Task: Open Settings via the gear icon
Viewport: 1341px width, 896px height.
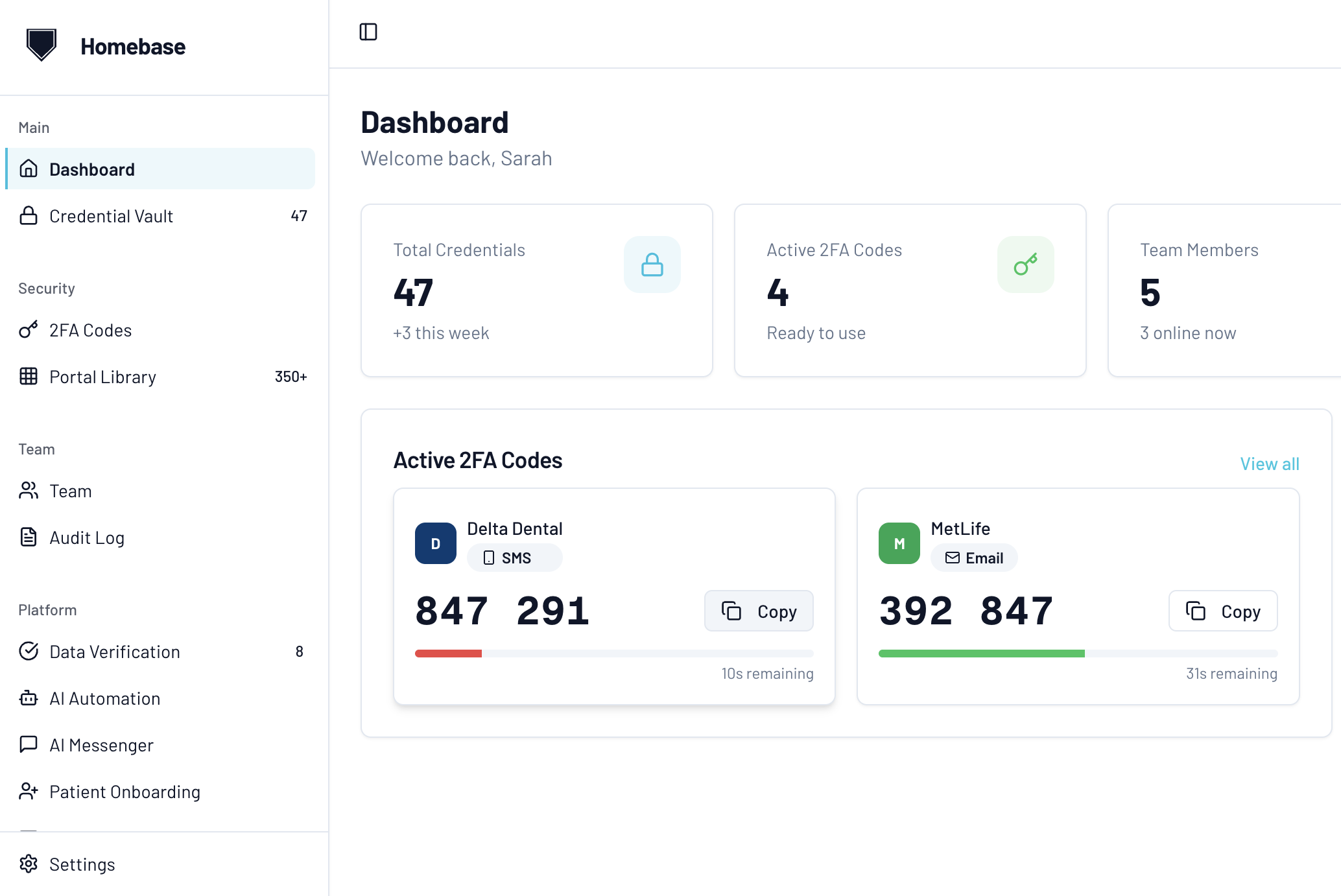Action: pyautogui.click(x=29, y=864)
